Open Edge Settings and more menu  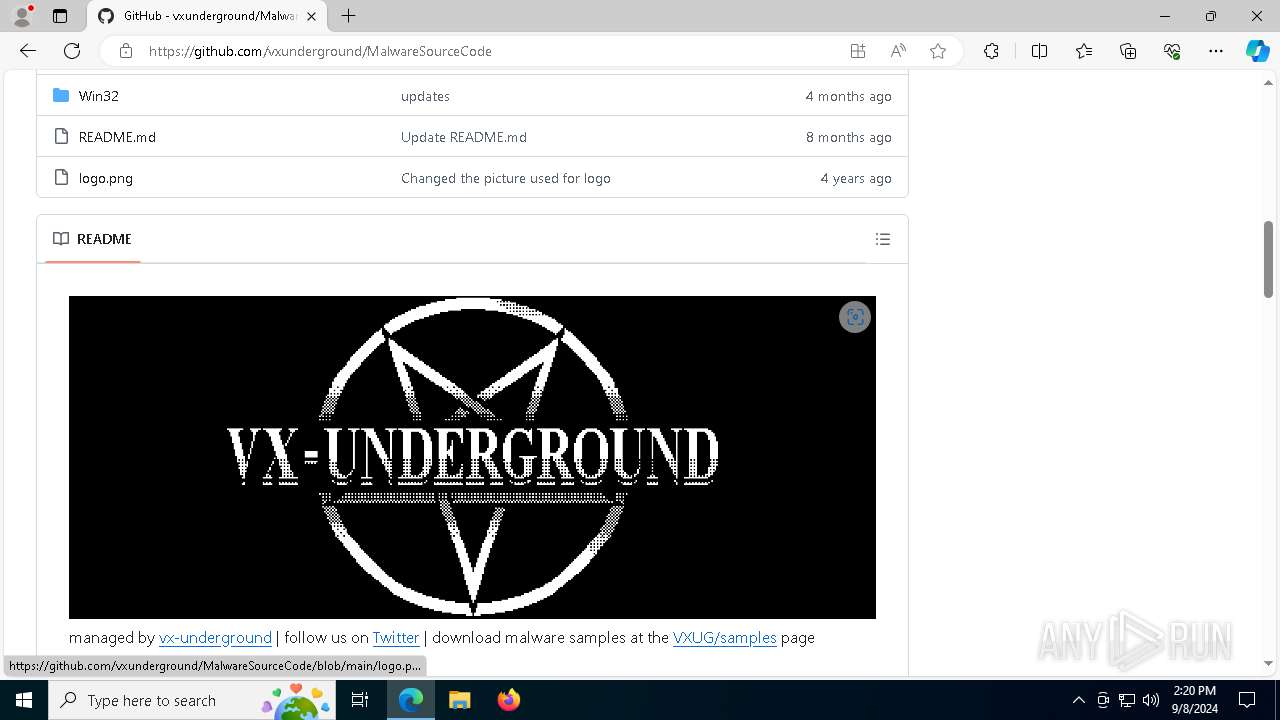pyautogui.click(x=1216, y=51)
